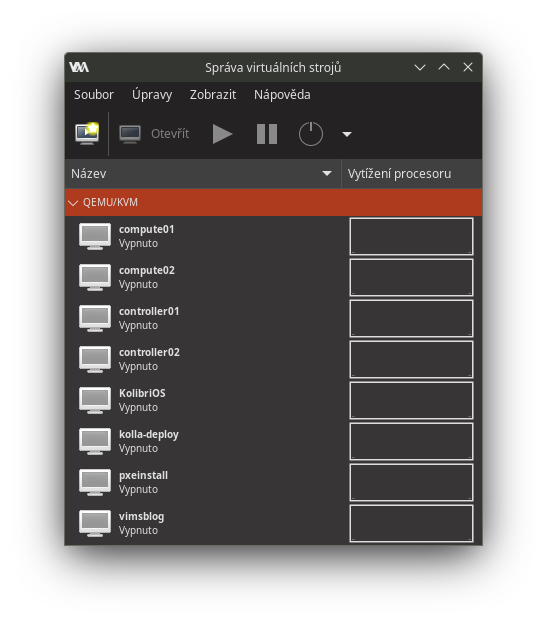Click compute01 CPU usage graph
The height and width of the screenshot is (622, 547).
click(411, 236)
